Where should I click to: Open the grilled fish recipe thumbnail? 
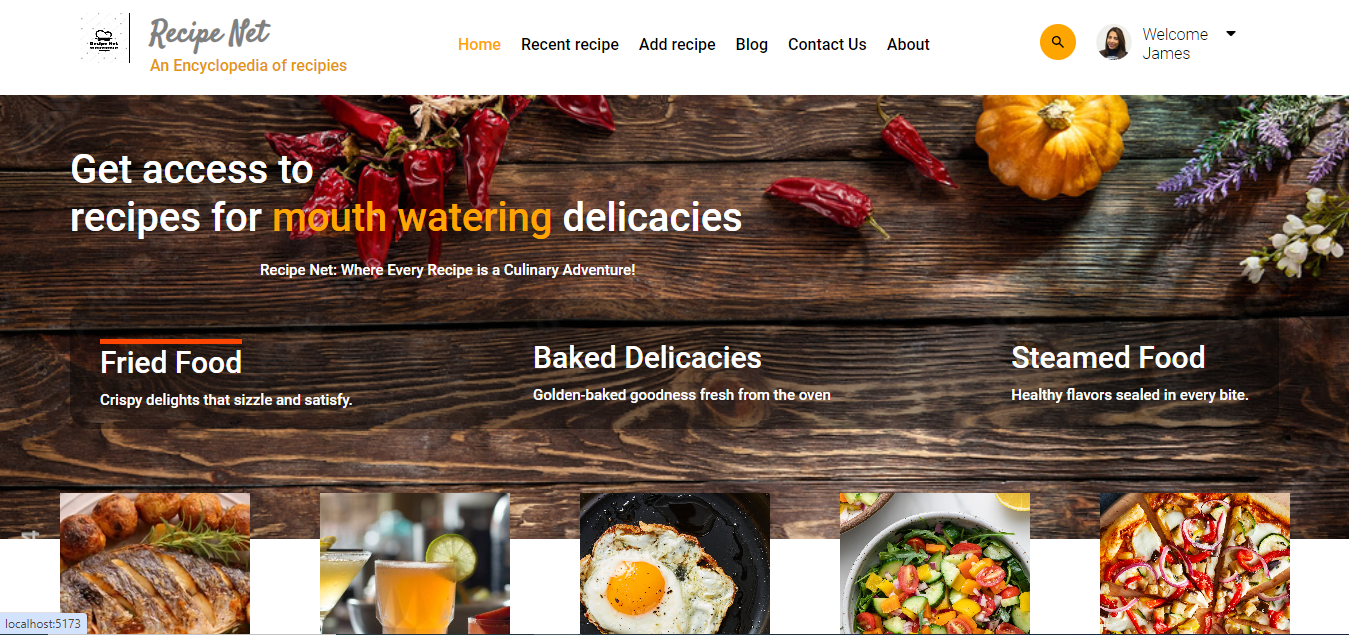pos(155,563)
